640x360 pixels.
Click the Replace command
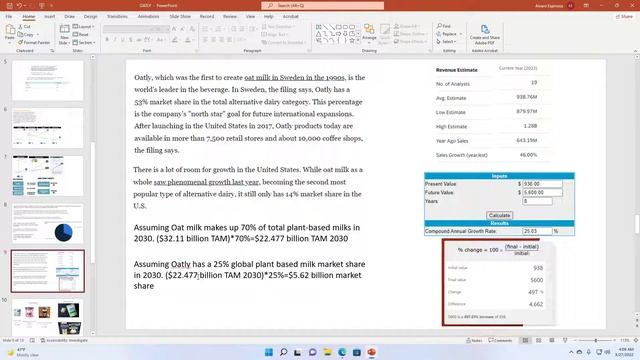tap(447, 34)
